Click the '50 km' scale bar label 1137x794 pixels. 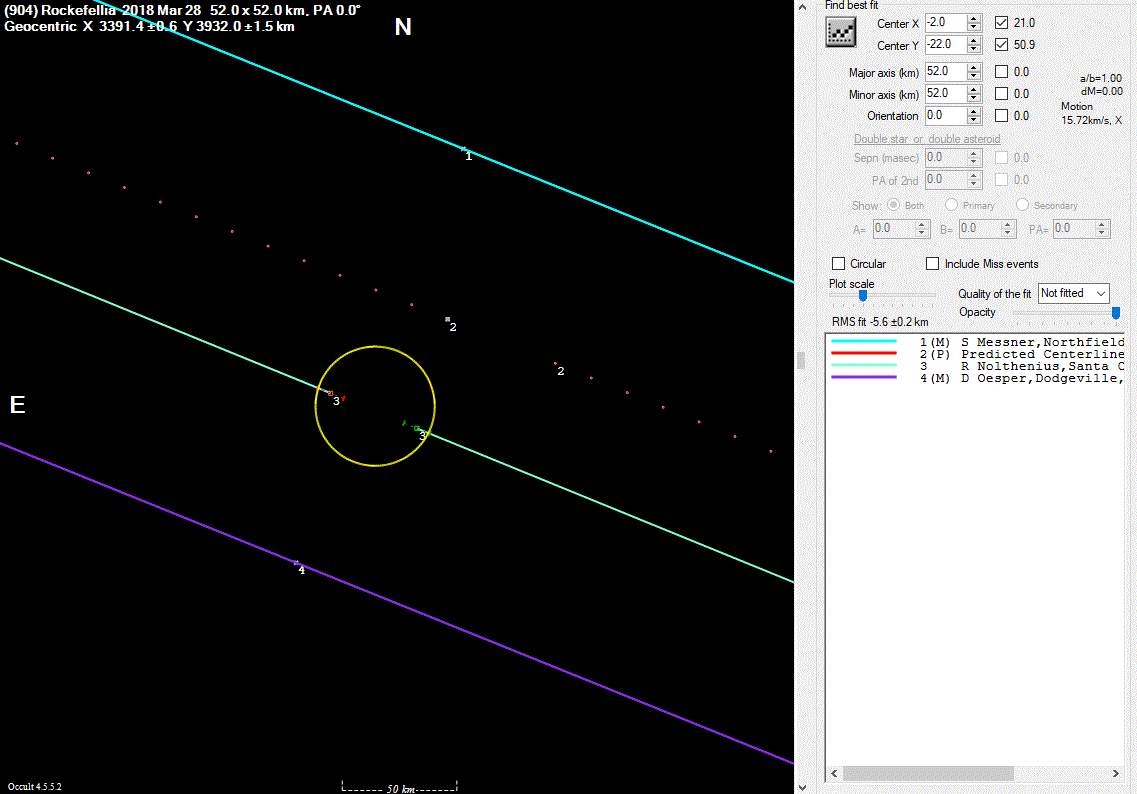point(401,788)
